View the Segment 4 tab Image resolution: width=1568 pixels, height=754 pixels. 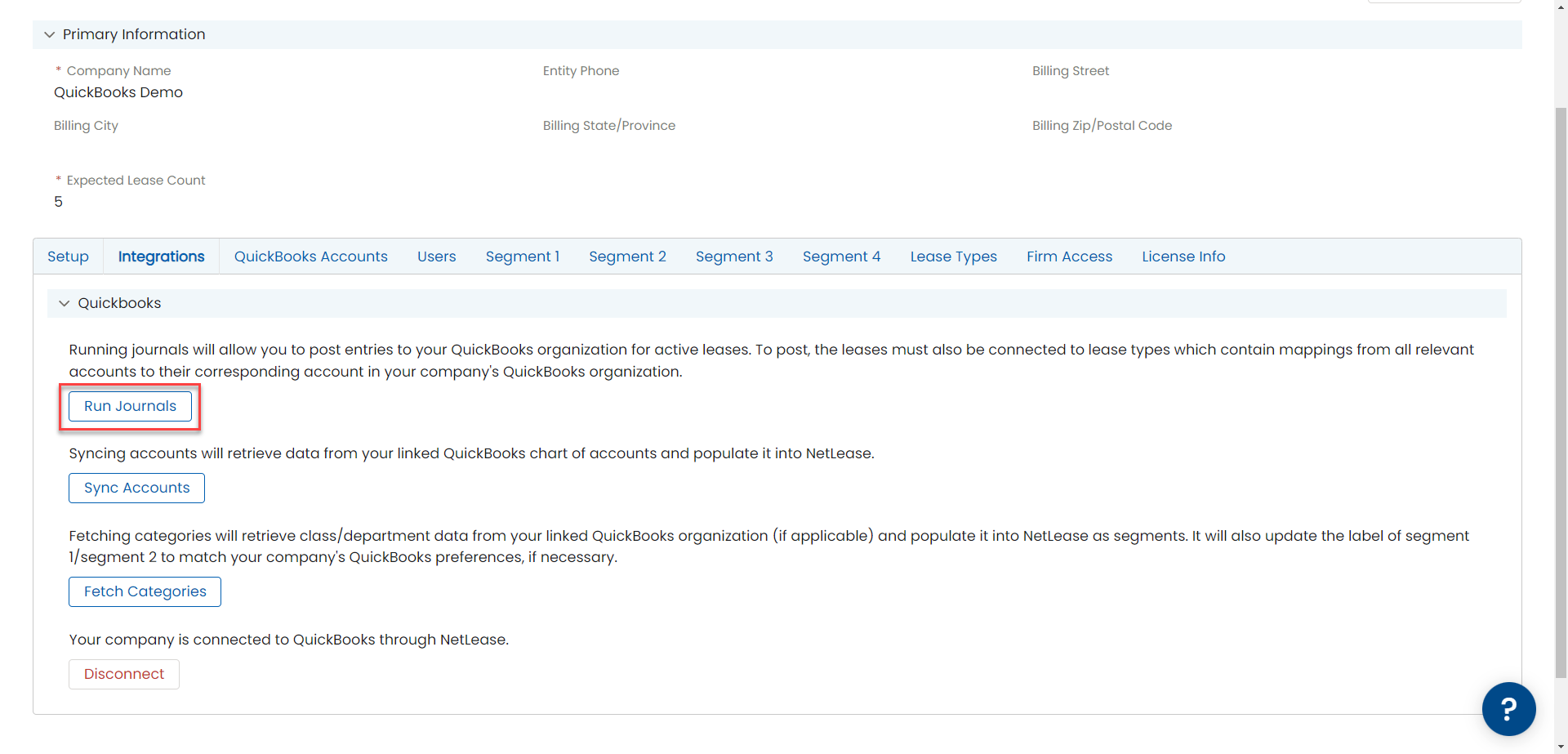tap(842, 257)
